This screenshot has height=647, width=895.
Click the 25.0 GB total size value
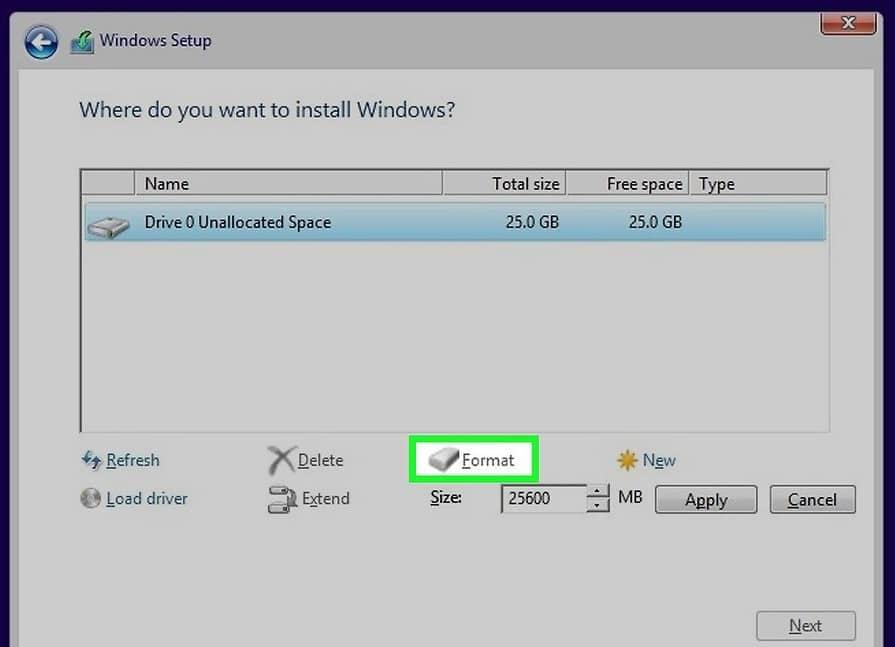[x=532, y=222]
